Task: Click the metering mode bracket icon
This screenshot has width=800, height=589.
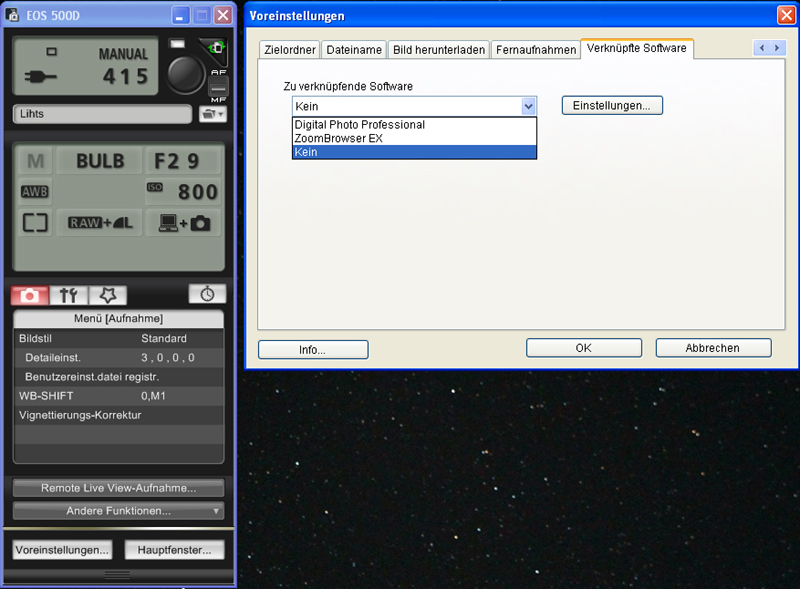Action: point(35,223)
